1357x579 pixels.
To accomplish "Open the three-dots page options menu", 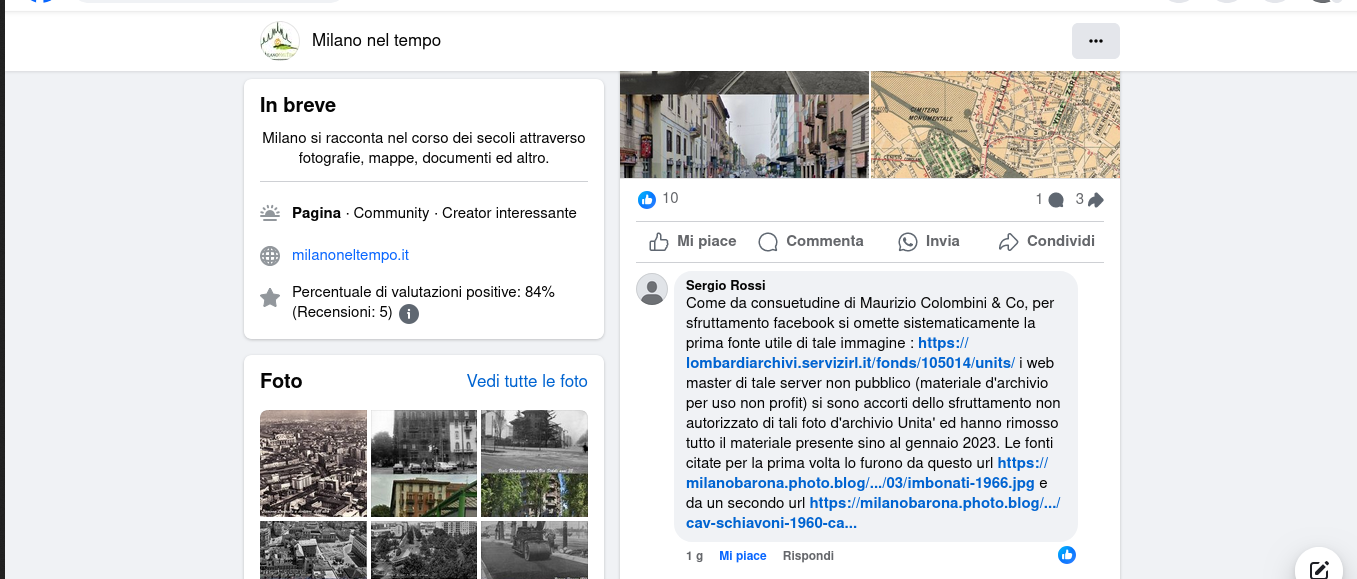I will pyautogui.click(x=1095, y=41).
